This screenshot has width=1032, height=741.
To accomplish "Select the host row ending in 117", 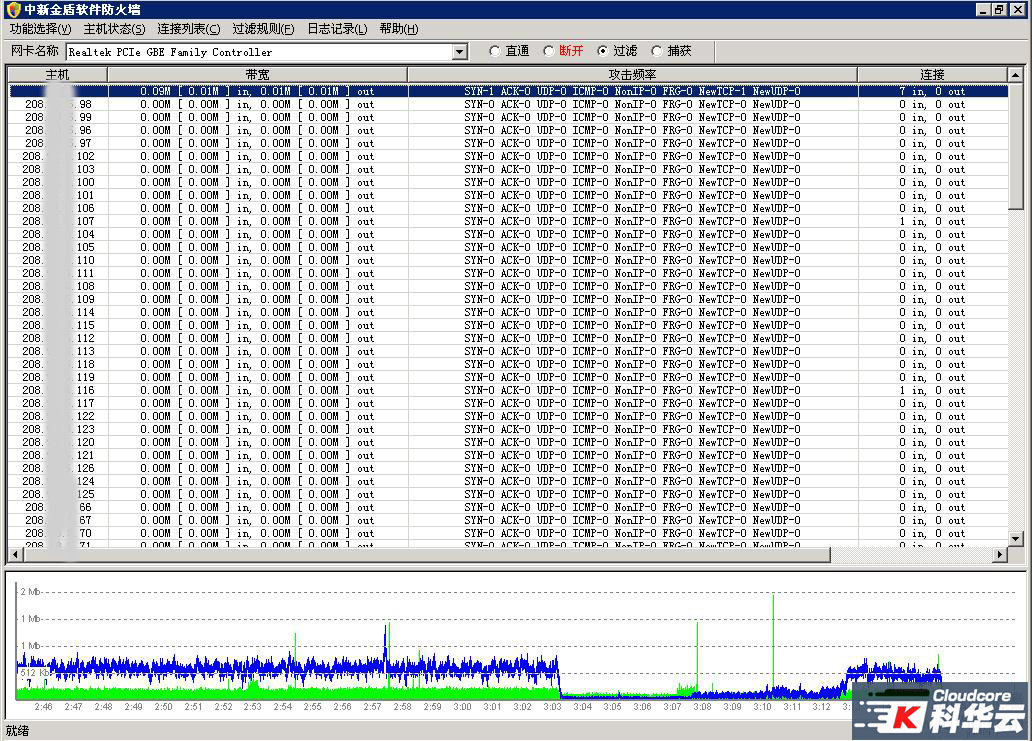I will pos(508,403).
